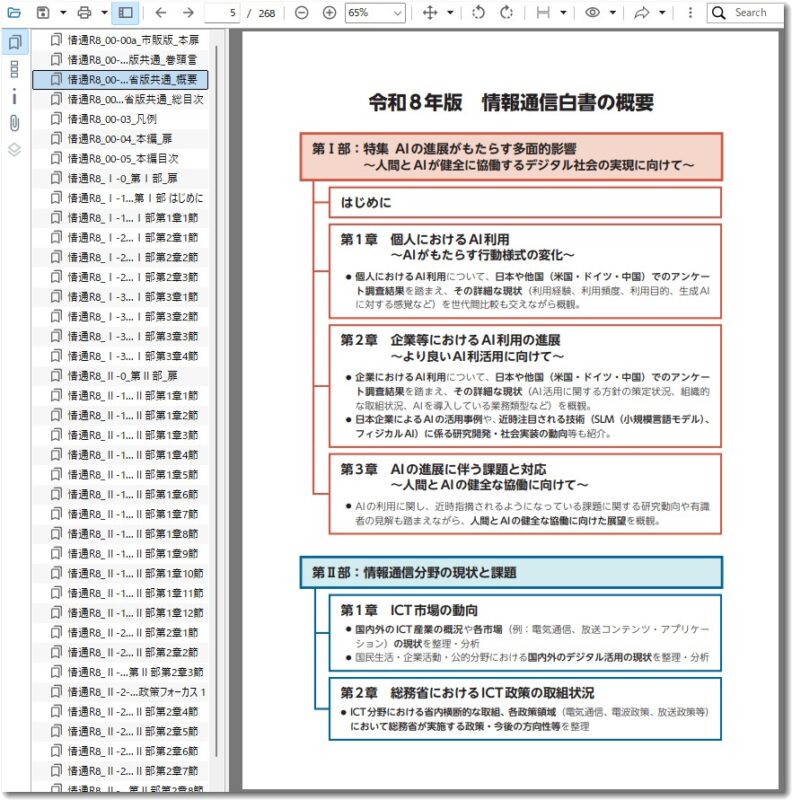Viewport: 792px width, 800px height.
Task: Click the fit-width page layout icon
Action: pos(543,13)
